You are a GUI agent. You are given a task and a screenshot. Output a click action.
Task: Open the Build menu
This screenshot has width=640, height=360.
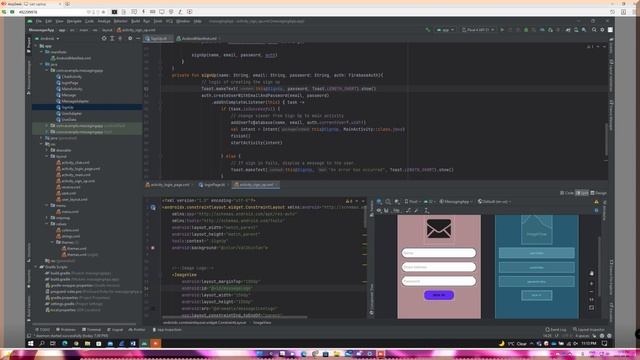point(136,21)
